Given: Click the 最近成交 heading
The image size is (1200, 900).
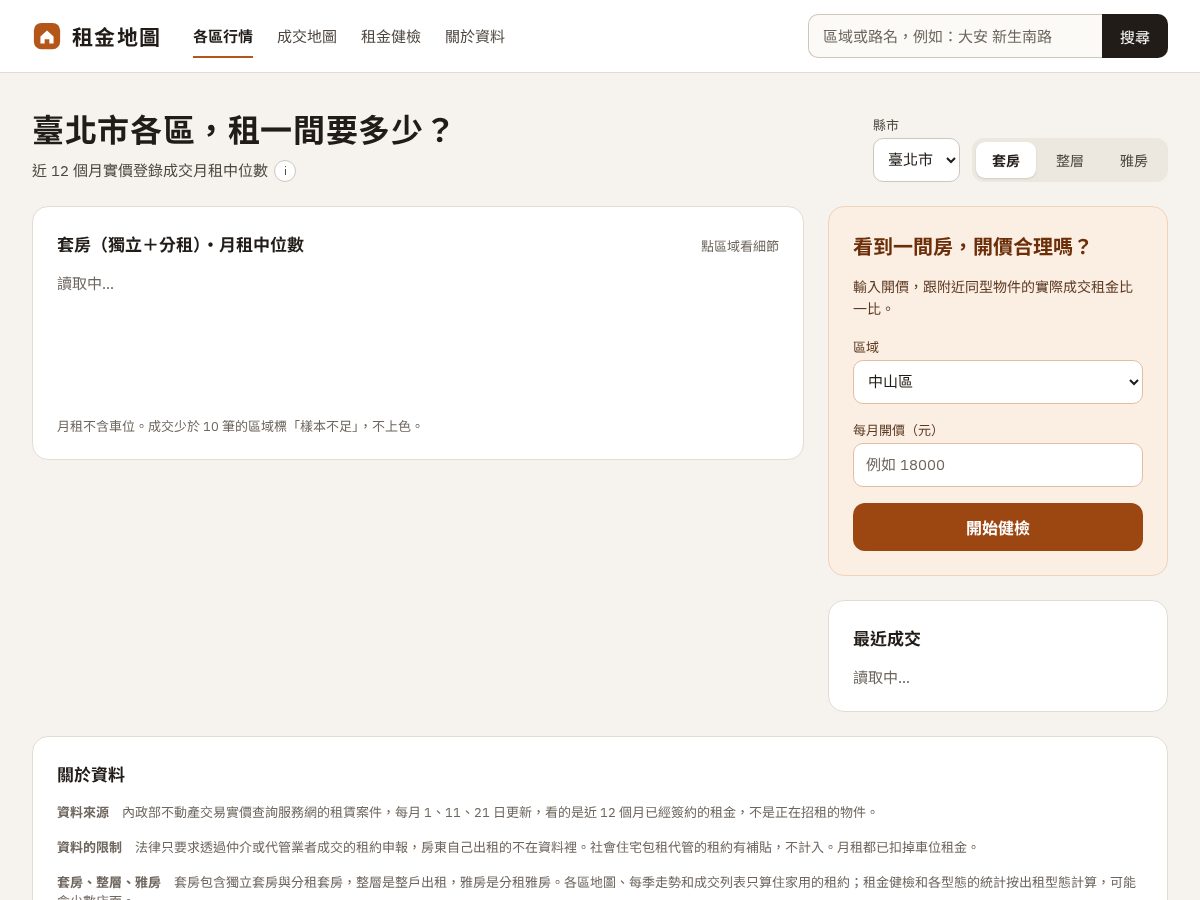Looking at the screenshot, I should coord(887,639).
